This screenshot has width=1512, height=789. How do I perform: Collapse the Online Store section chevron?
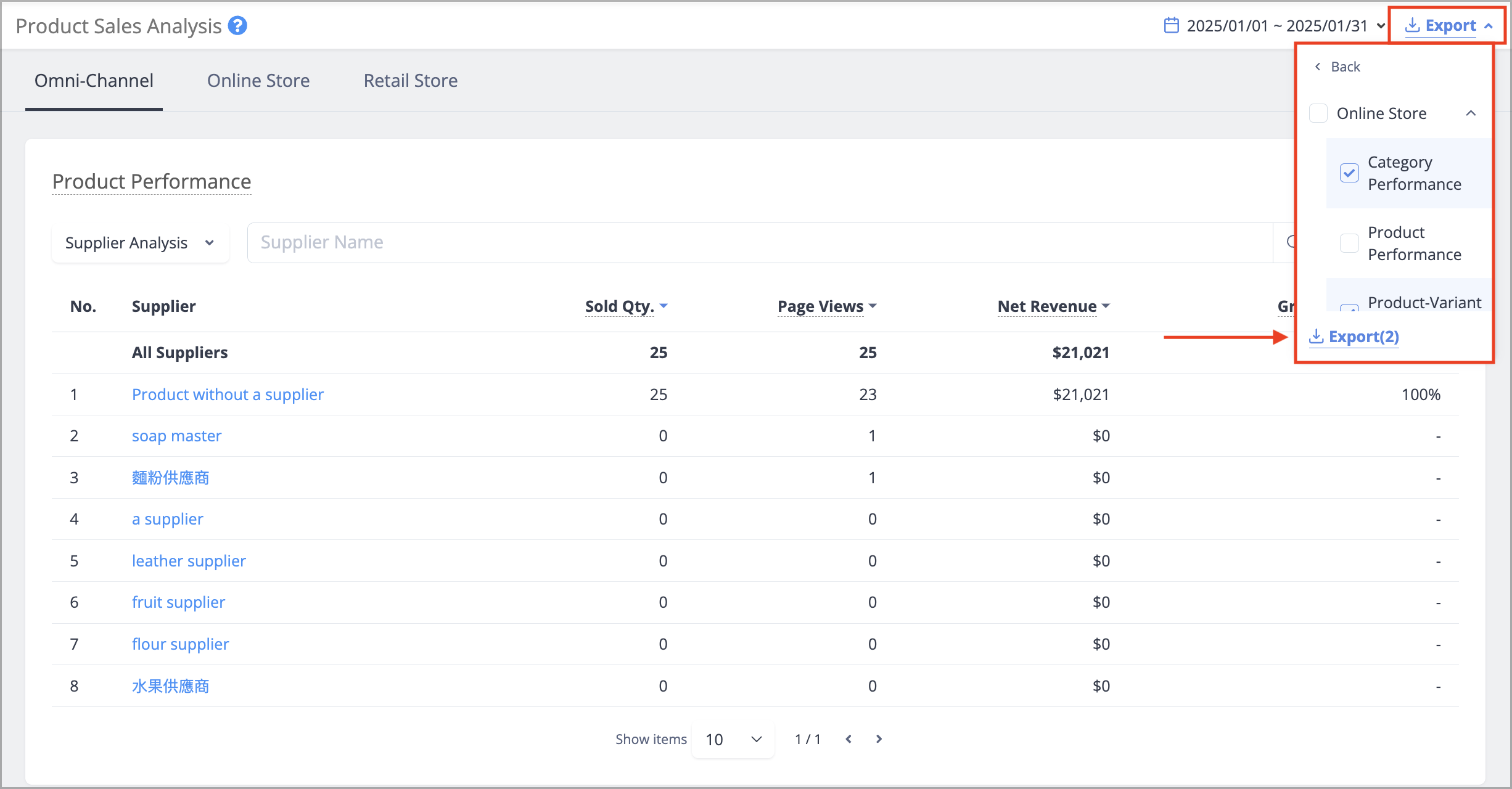tap(1471, 113)
